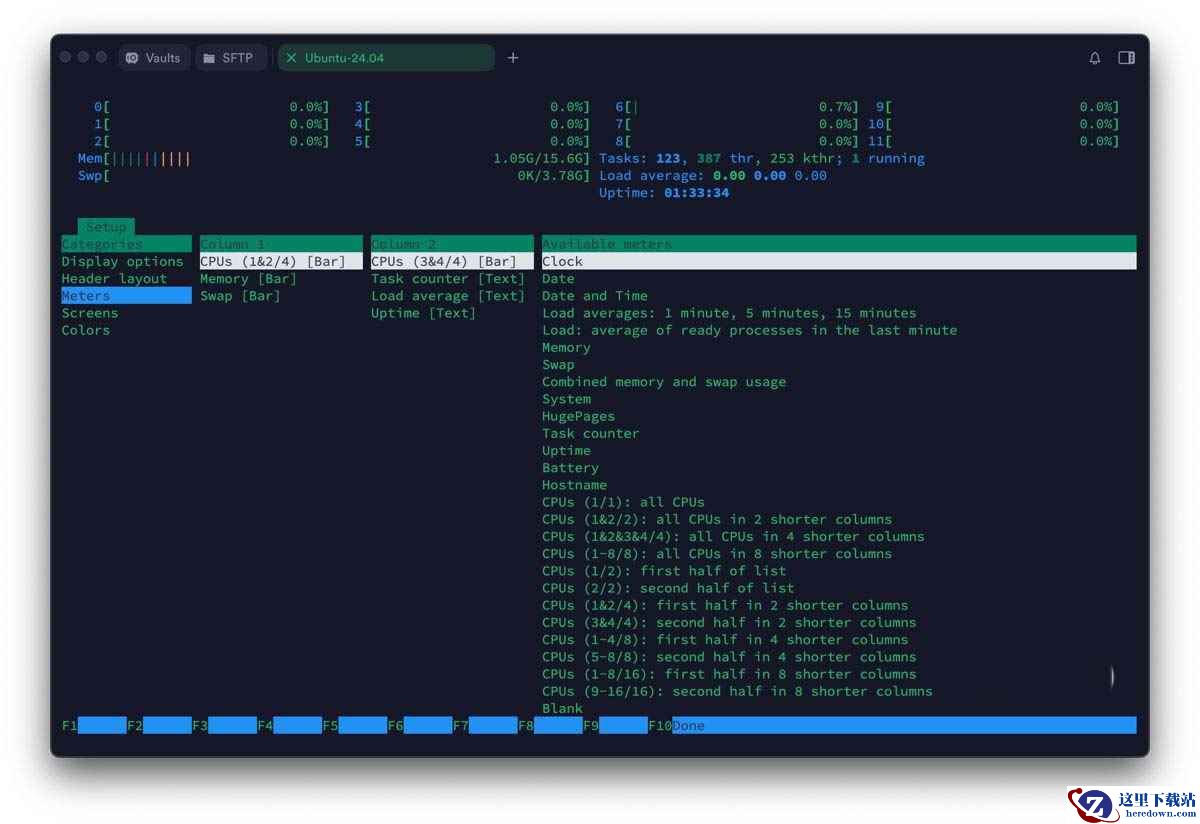The image size is (1200, 824).
Task: Select the highlighted Meters category
Action: pos(126,296)
